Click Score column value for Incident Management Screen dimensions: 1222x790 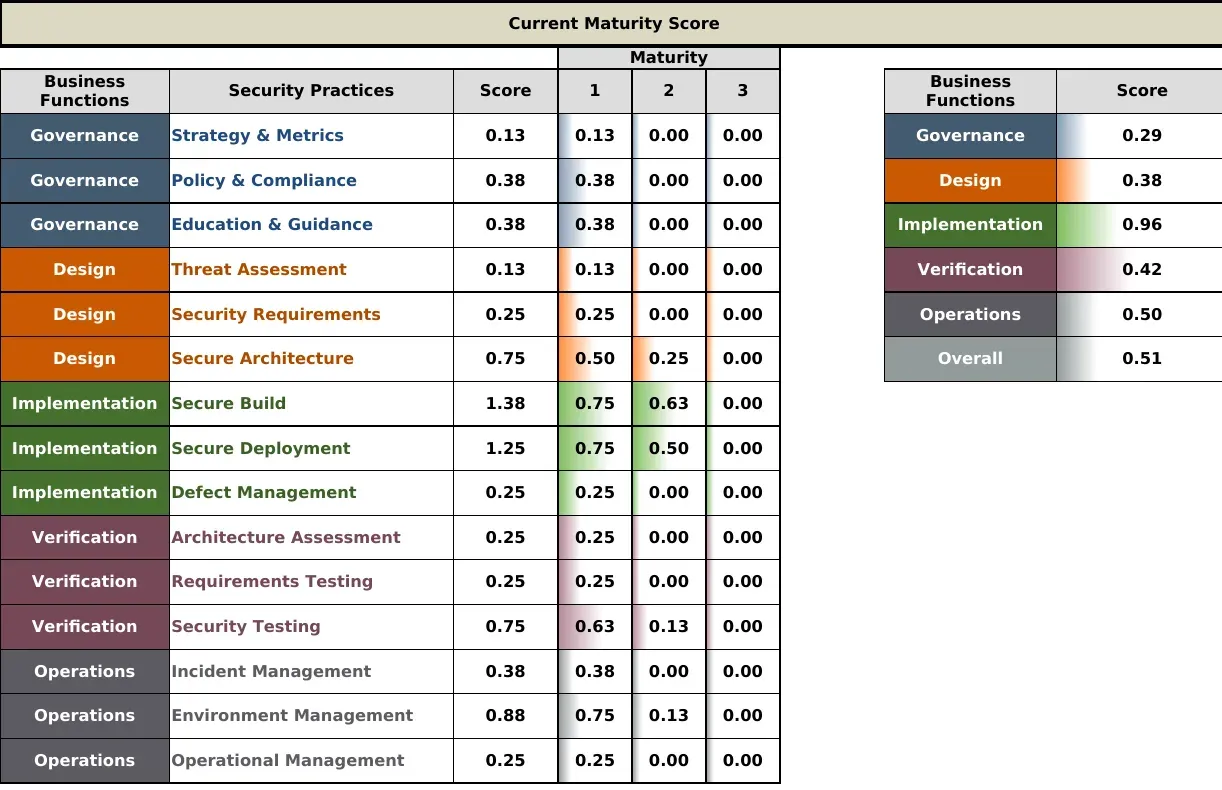(x=505, y=671)
